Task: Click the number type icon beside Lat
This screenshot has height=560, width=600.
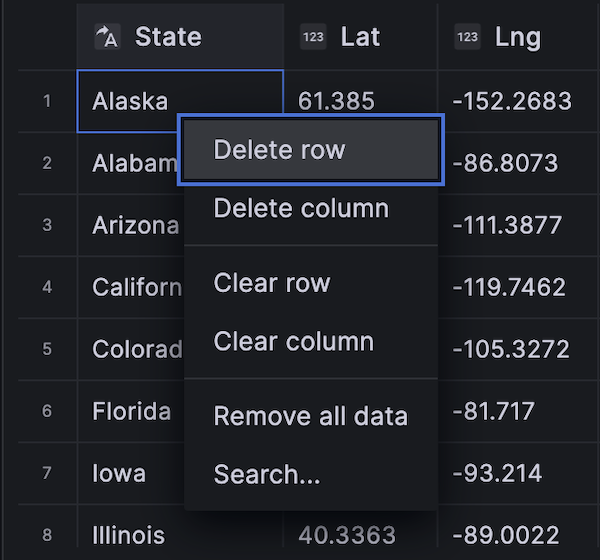Action: [x=313, y=37]
